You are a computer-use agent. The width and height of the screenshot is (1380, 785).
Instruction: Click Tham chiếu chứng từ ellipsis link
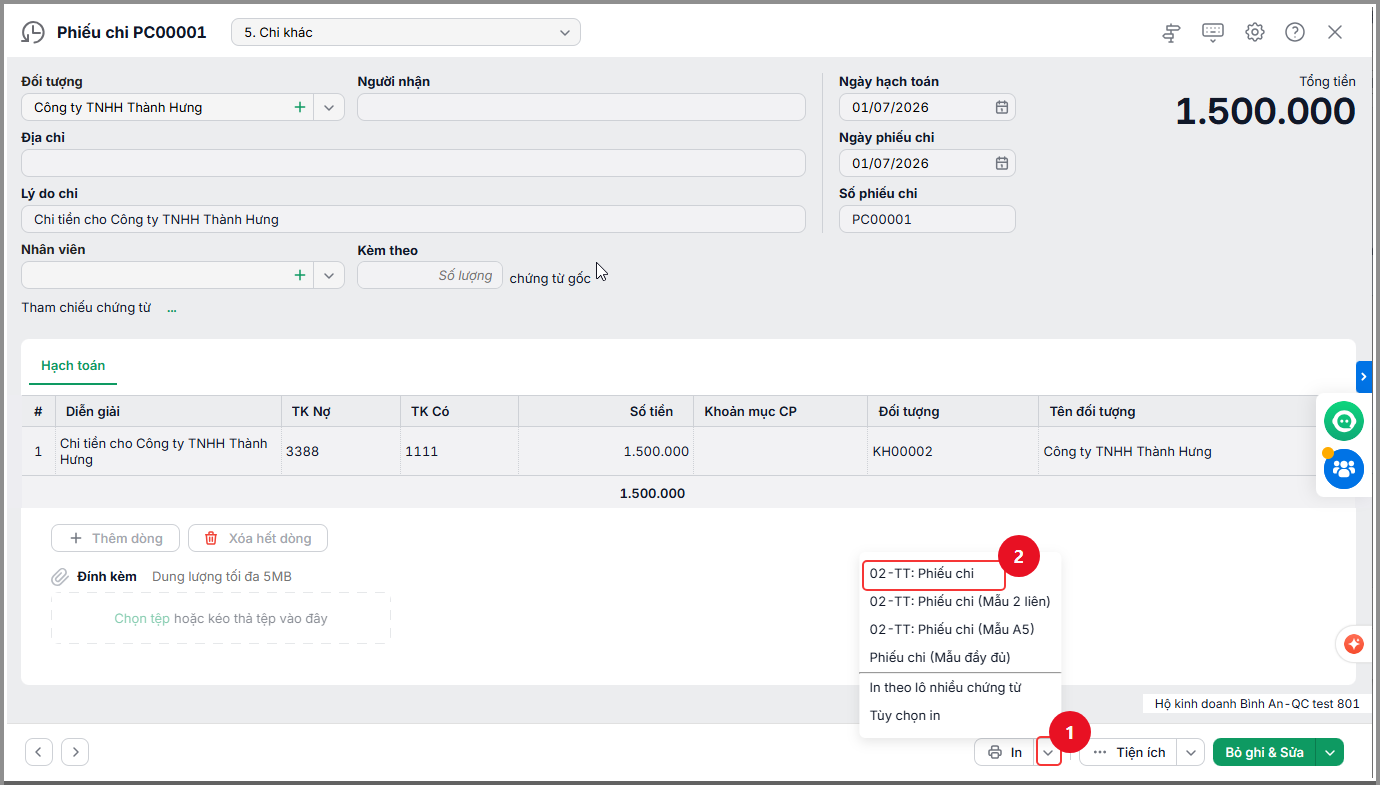pos(172,308)
